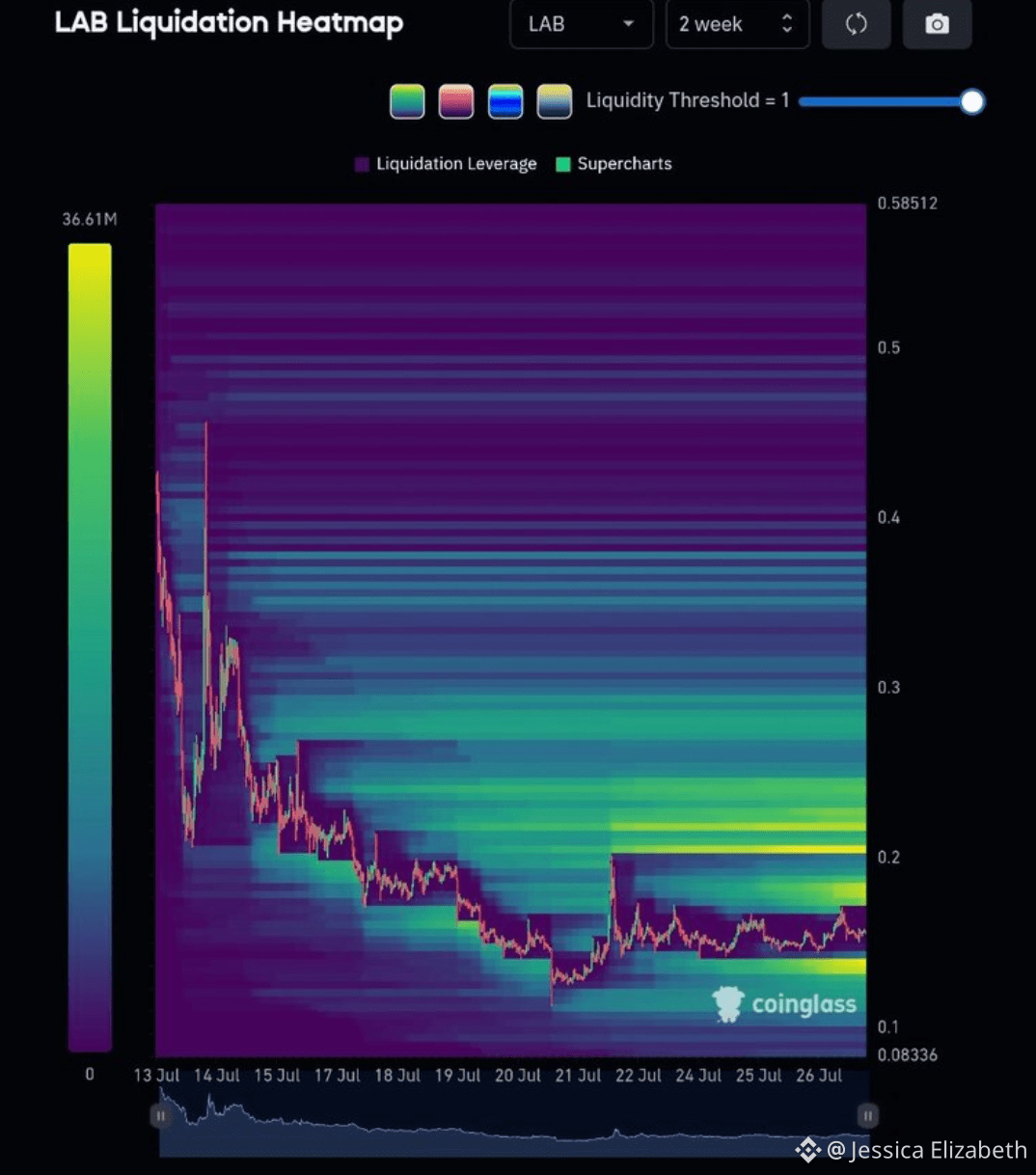Image resolution: width=1036 pixels, height=1175 pixels.
Task: Click the 18 Jul date label
Action: (397, 1075)
